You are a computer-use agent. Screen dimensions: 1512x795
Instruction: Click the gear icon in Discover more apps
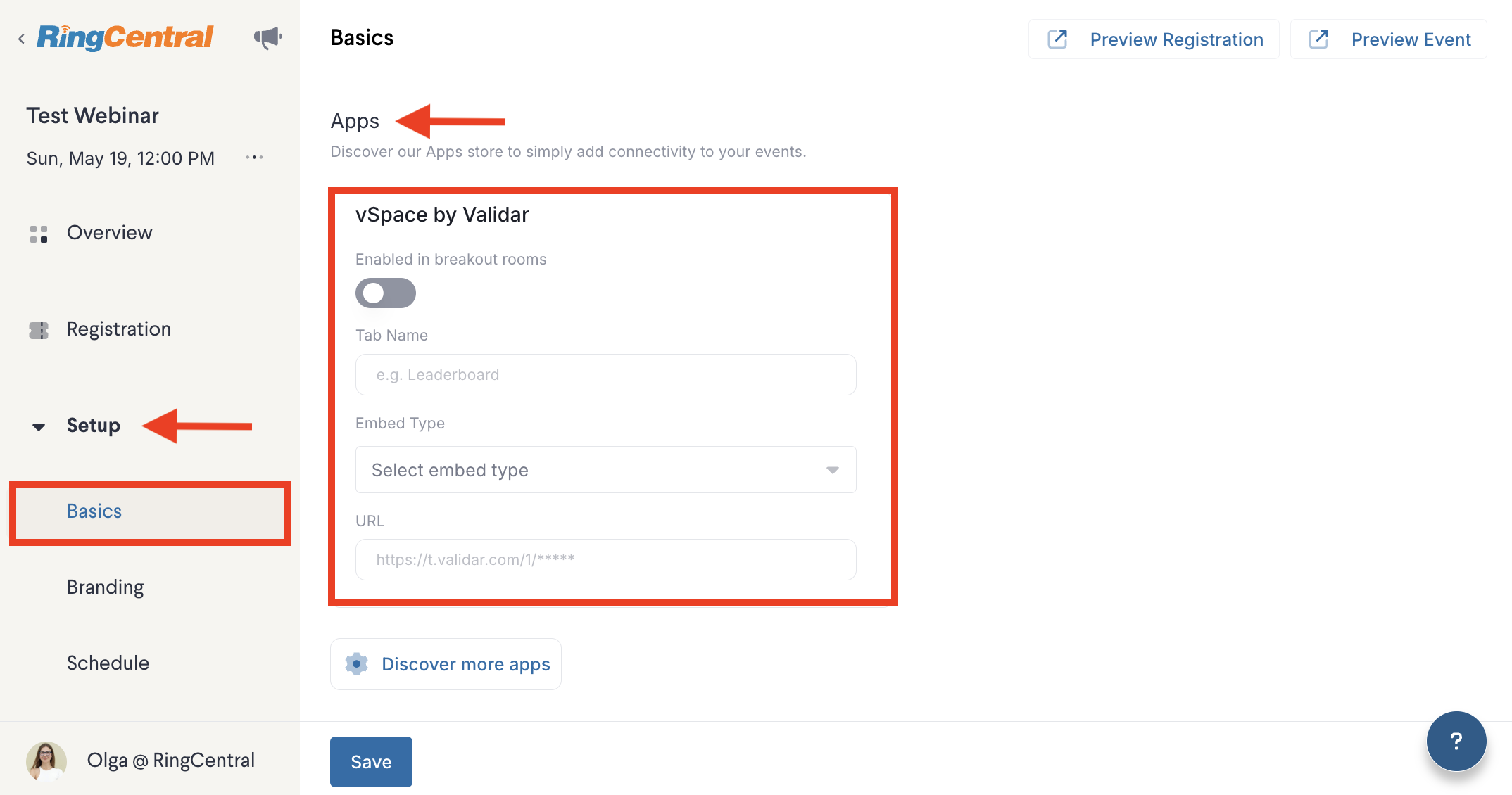tap(356, 664)
